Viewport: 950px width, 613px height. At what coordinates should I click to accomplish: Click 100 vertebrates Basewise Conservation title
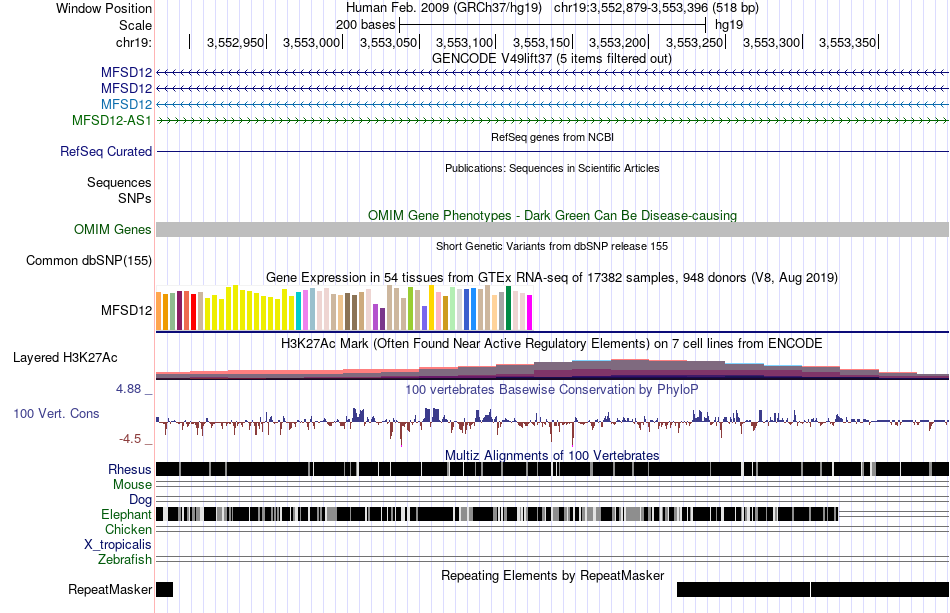(552, 389)
